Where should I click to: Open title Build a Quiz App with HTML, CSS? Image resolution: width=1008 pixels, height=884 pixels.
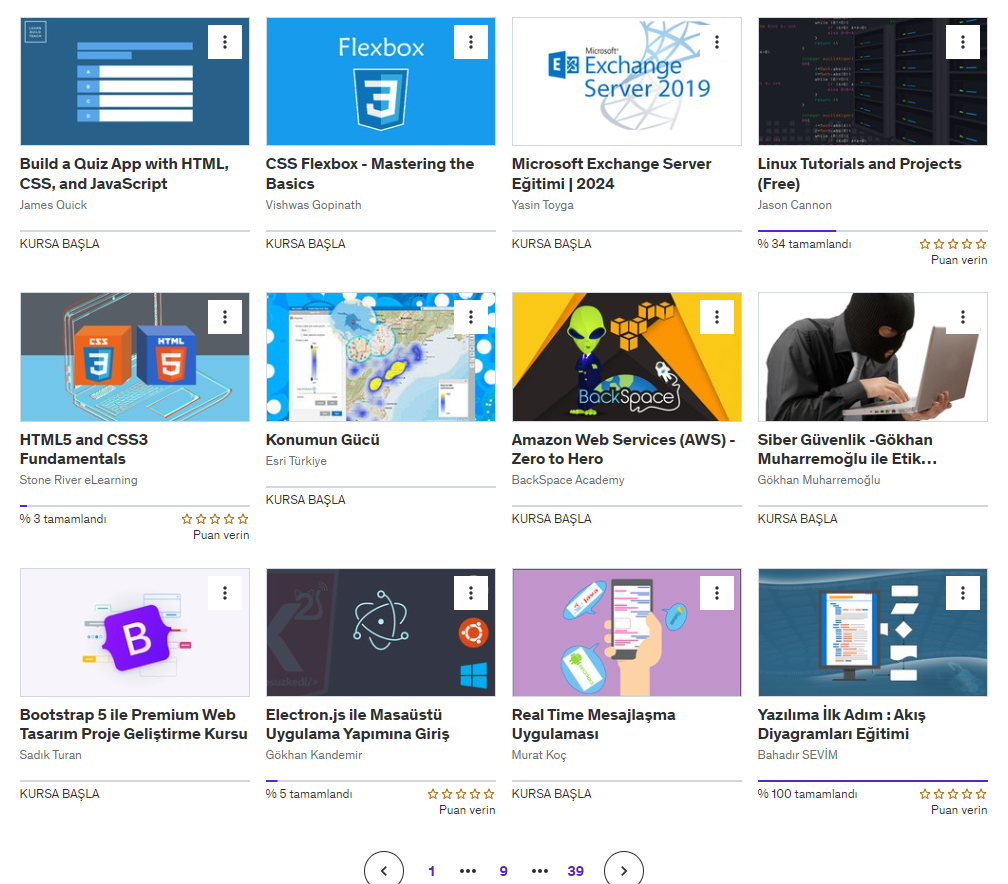pos(124,174)
